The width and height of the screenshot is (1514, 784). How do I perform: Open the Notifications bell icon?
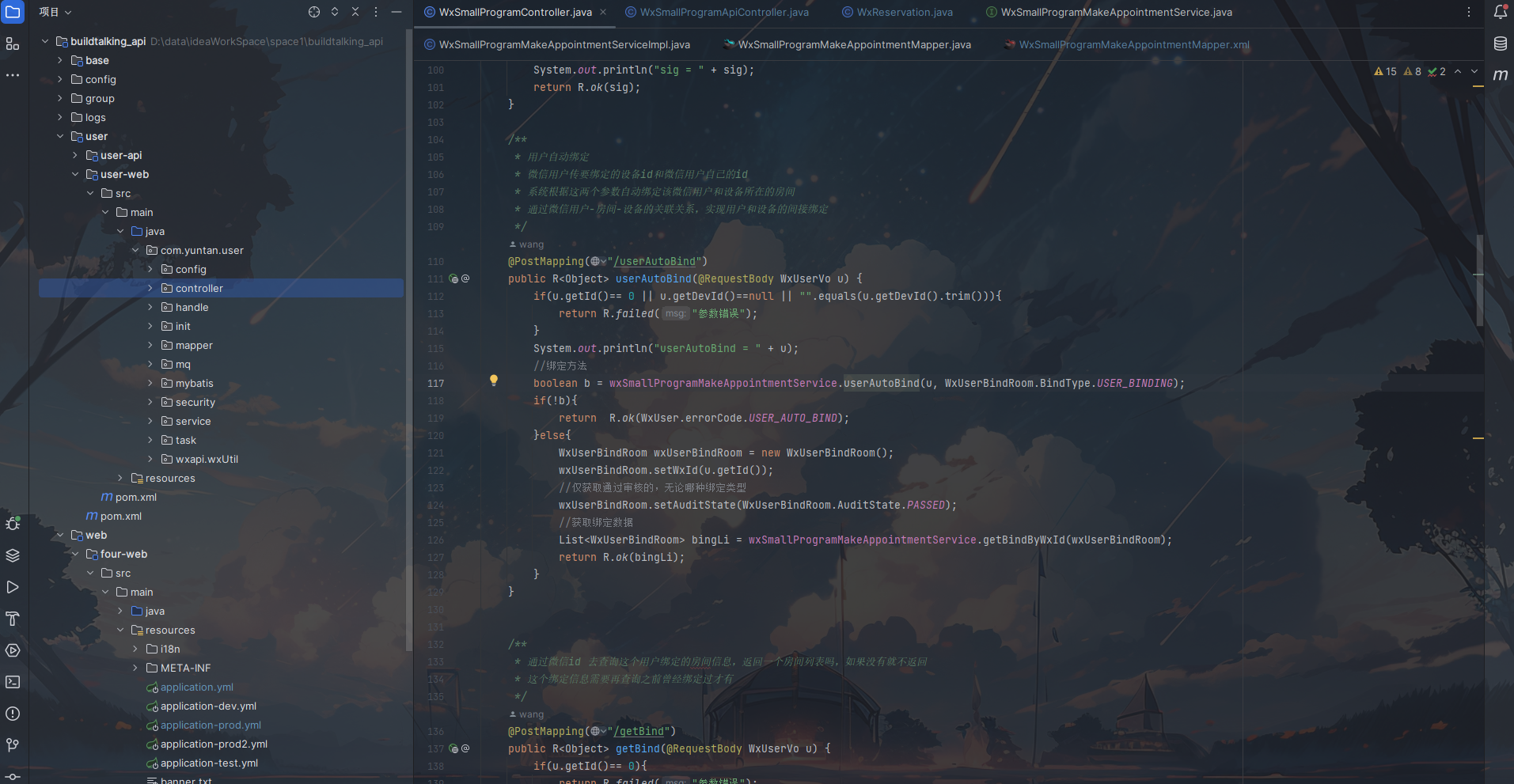tap(1501, 12)
